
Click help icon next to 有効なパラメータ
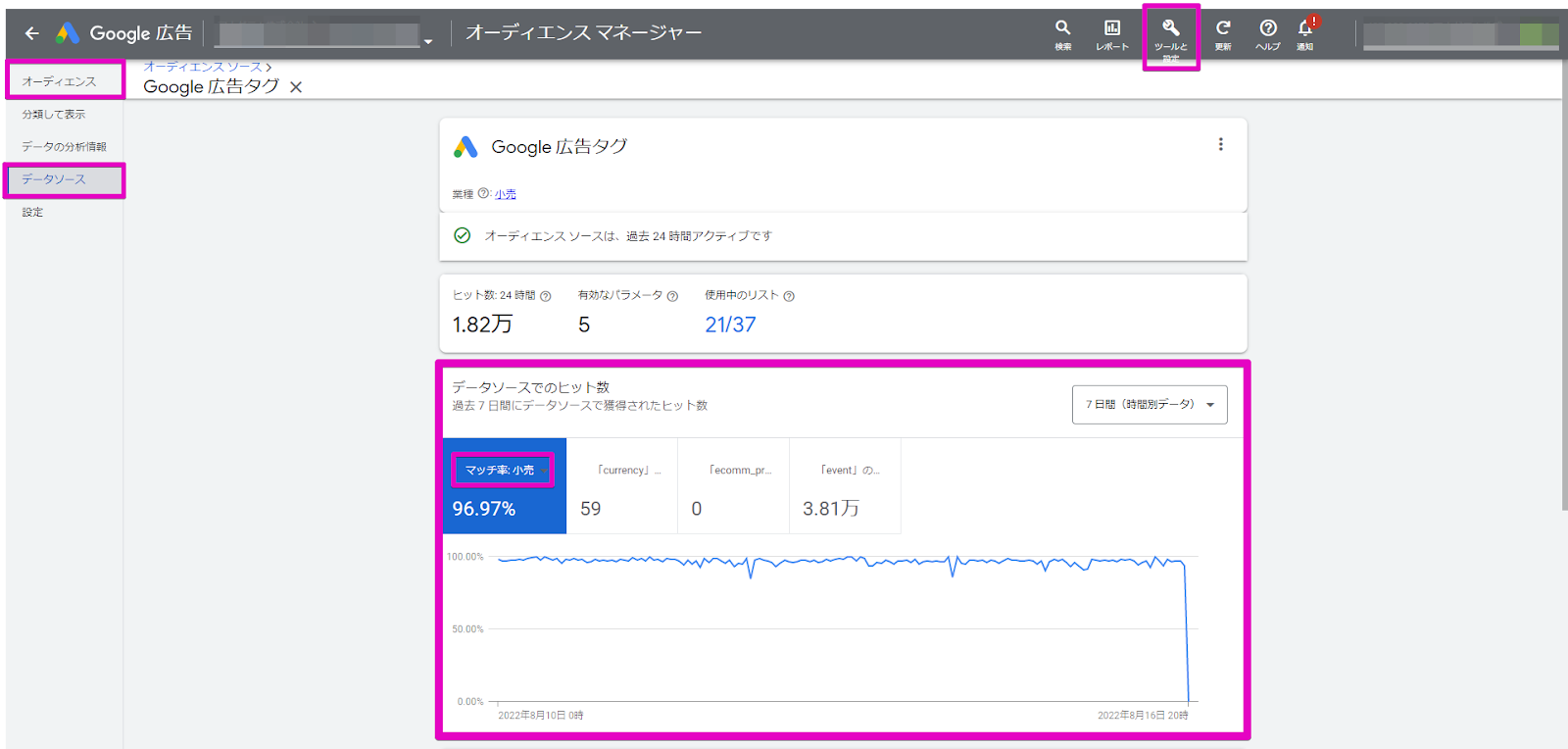click(x=672, y=296)
